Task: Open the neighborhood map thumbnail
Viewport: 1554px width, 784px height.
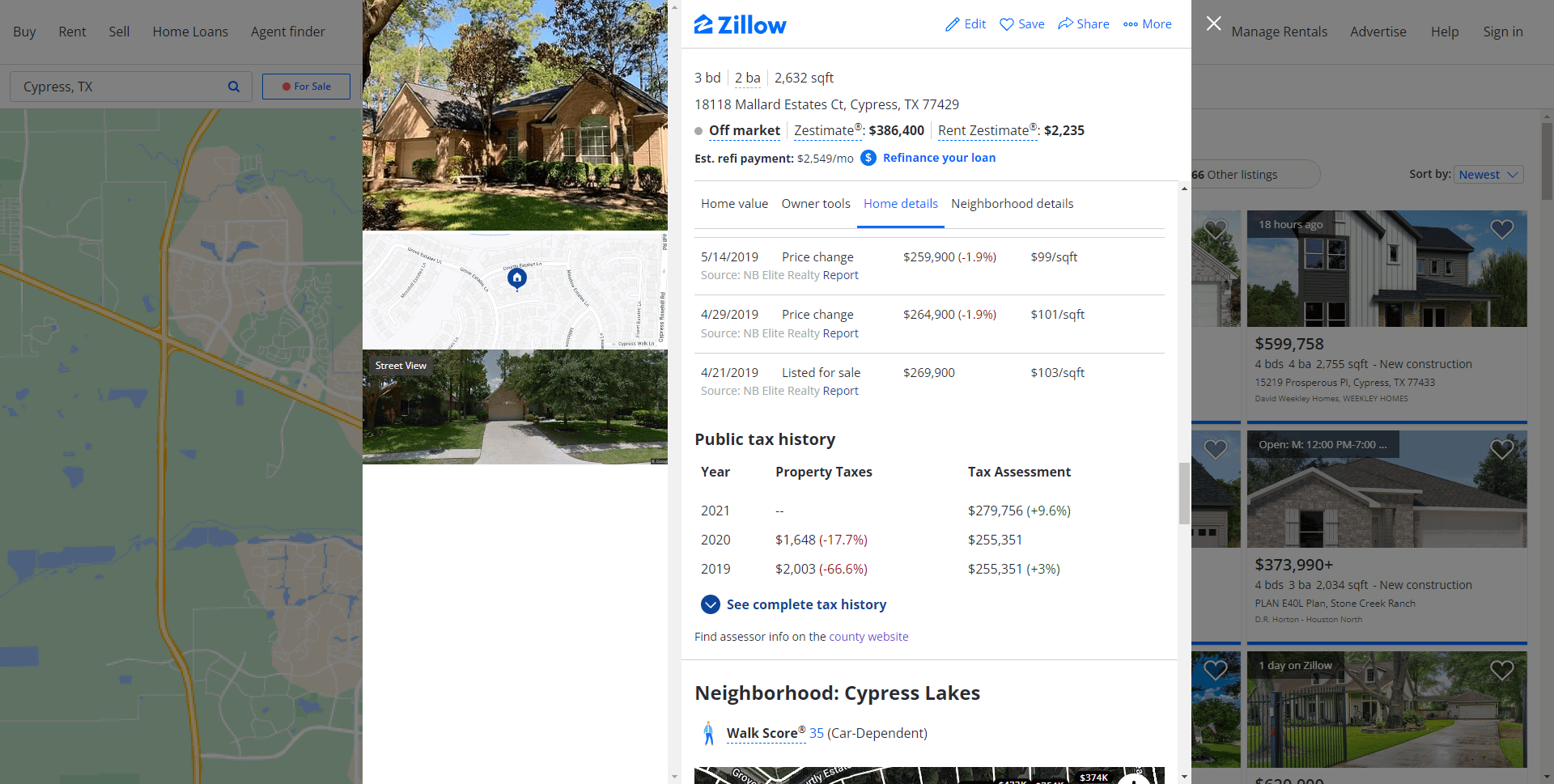Action: (x=515, y=290)
